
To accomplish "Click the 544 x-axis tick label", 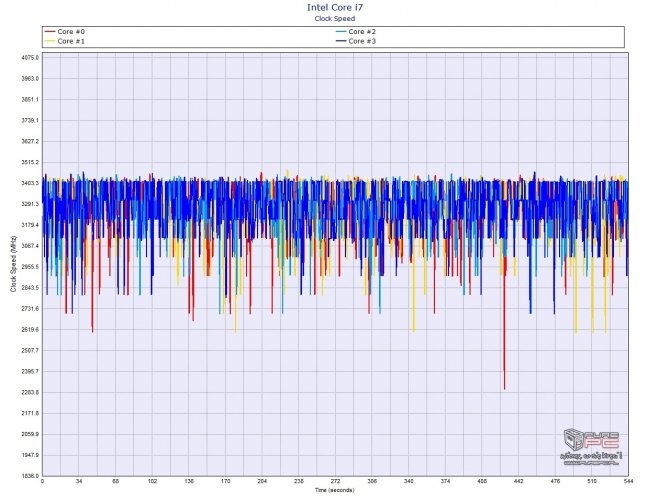I will (x=628, y=481).
